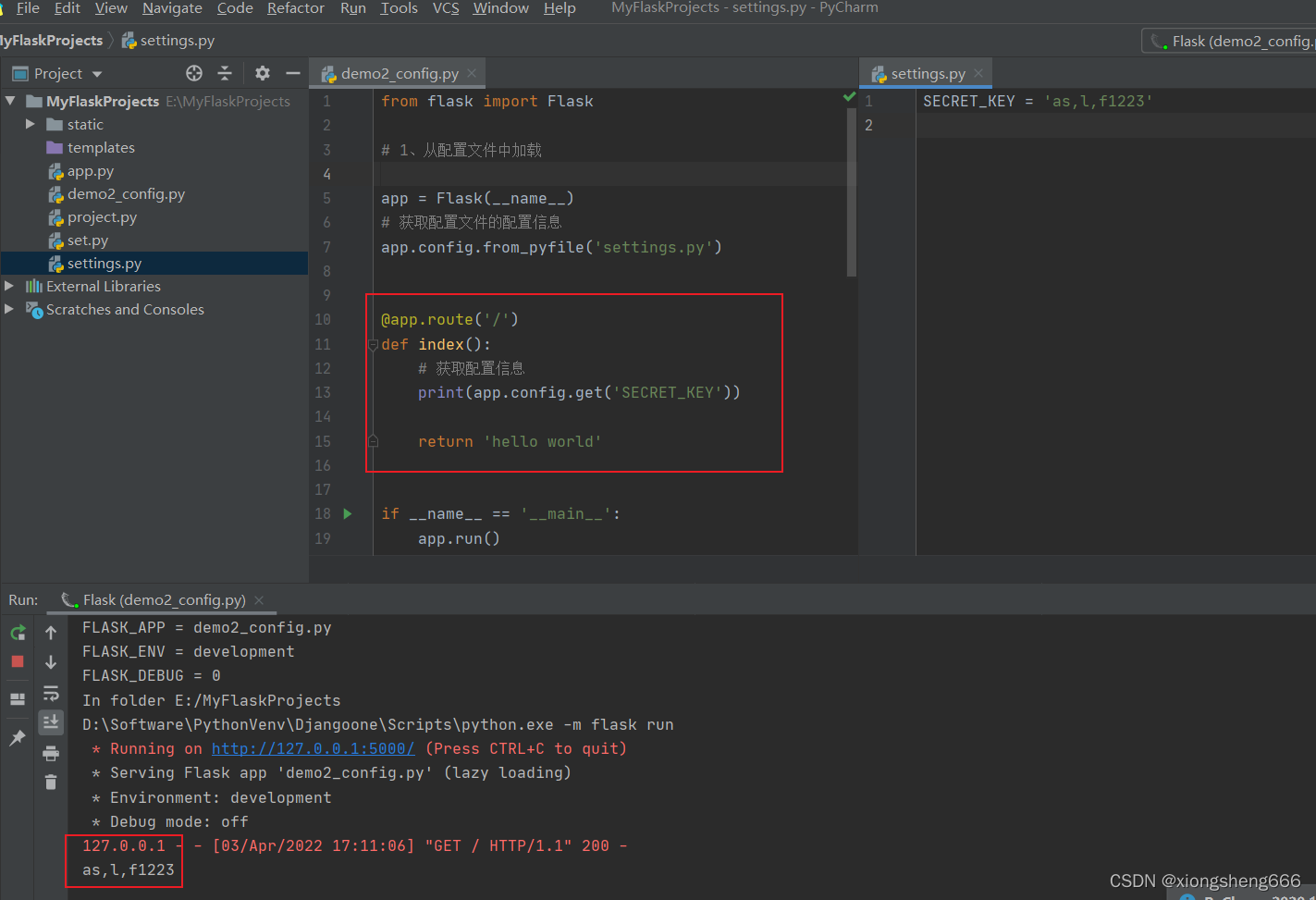Open the Project view dropdown
Screen dimensions: 1316x900
click(x=97, y=74)
